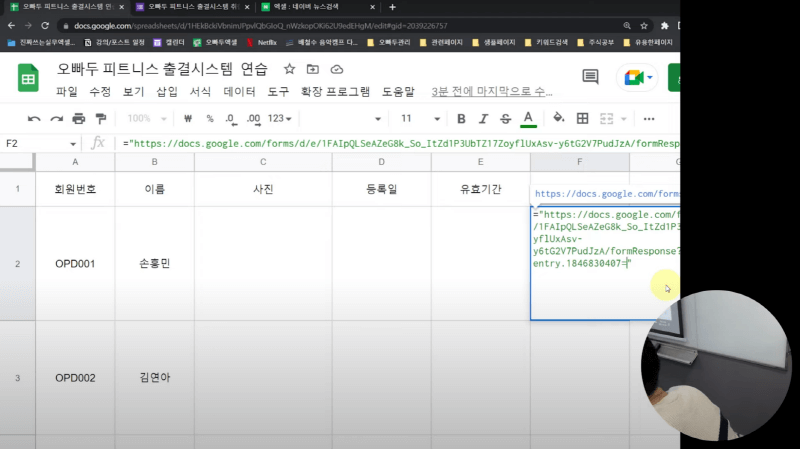The width and height of the screenshot is (800, 449).
Task: Switch to the 엑셀 : 네이버 뉴스검색 tab
Action: (x=317, y=7)
